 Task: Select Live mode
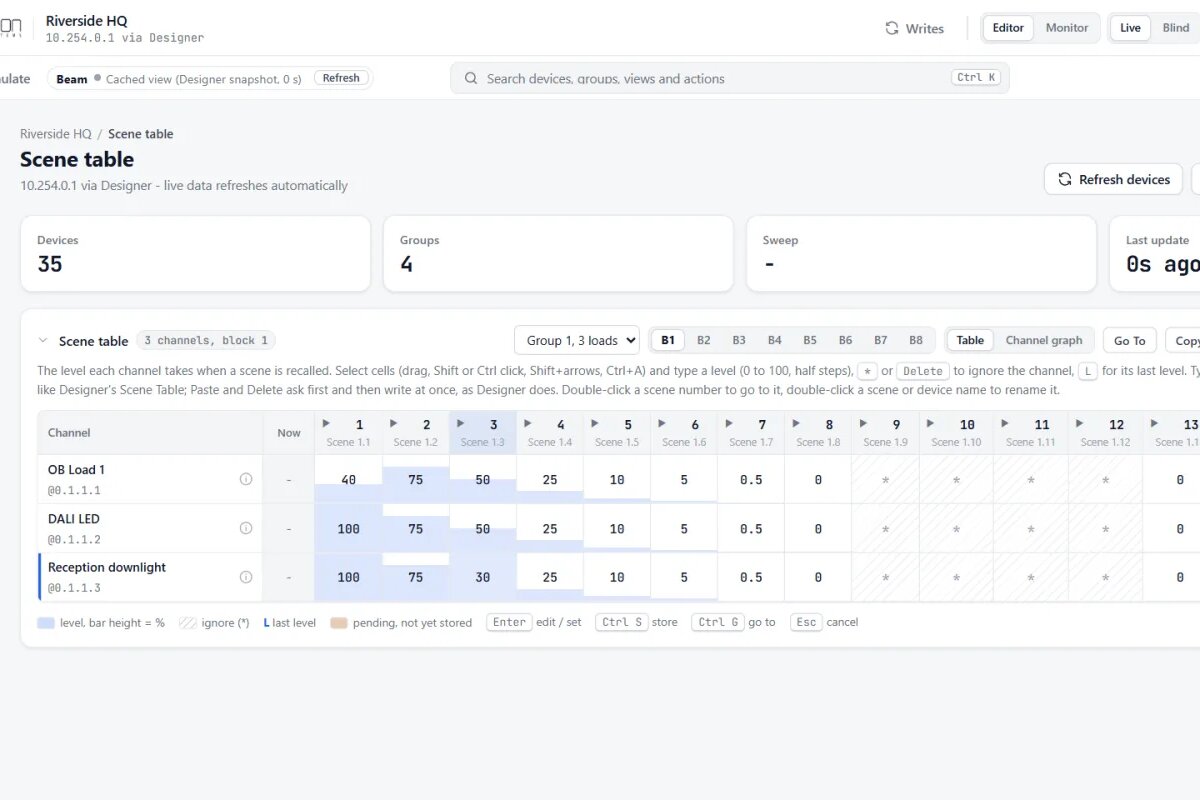tap(1130, 28)
